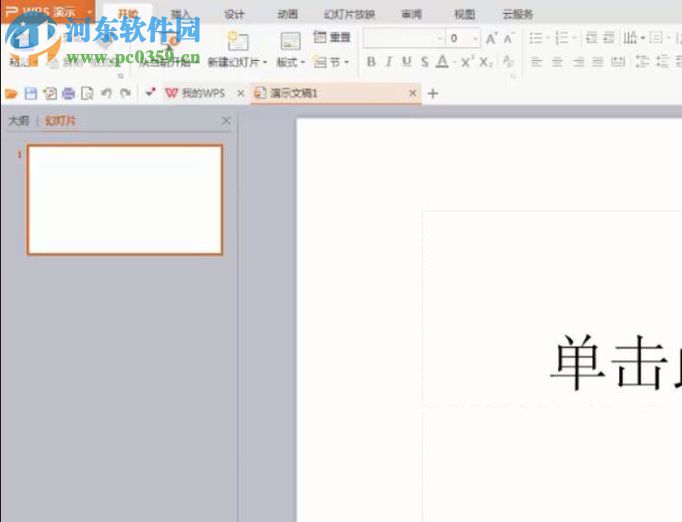Click the paragraph spacing icon right of line spacing
This screenshot has width=682, height=522.
click(662, 62)
